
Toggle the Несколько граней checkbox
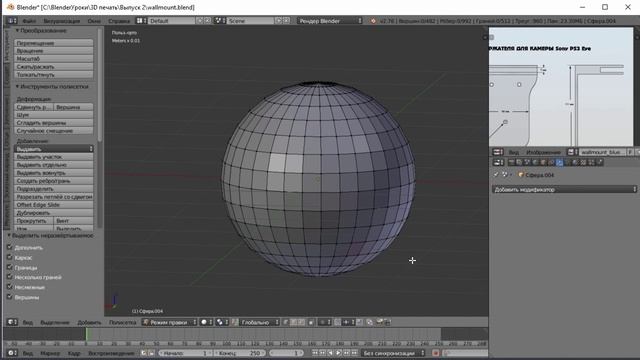9,277
